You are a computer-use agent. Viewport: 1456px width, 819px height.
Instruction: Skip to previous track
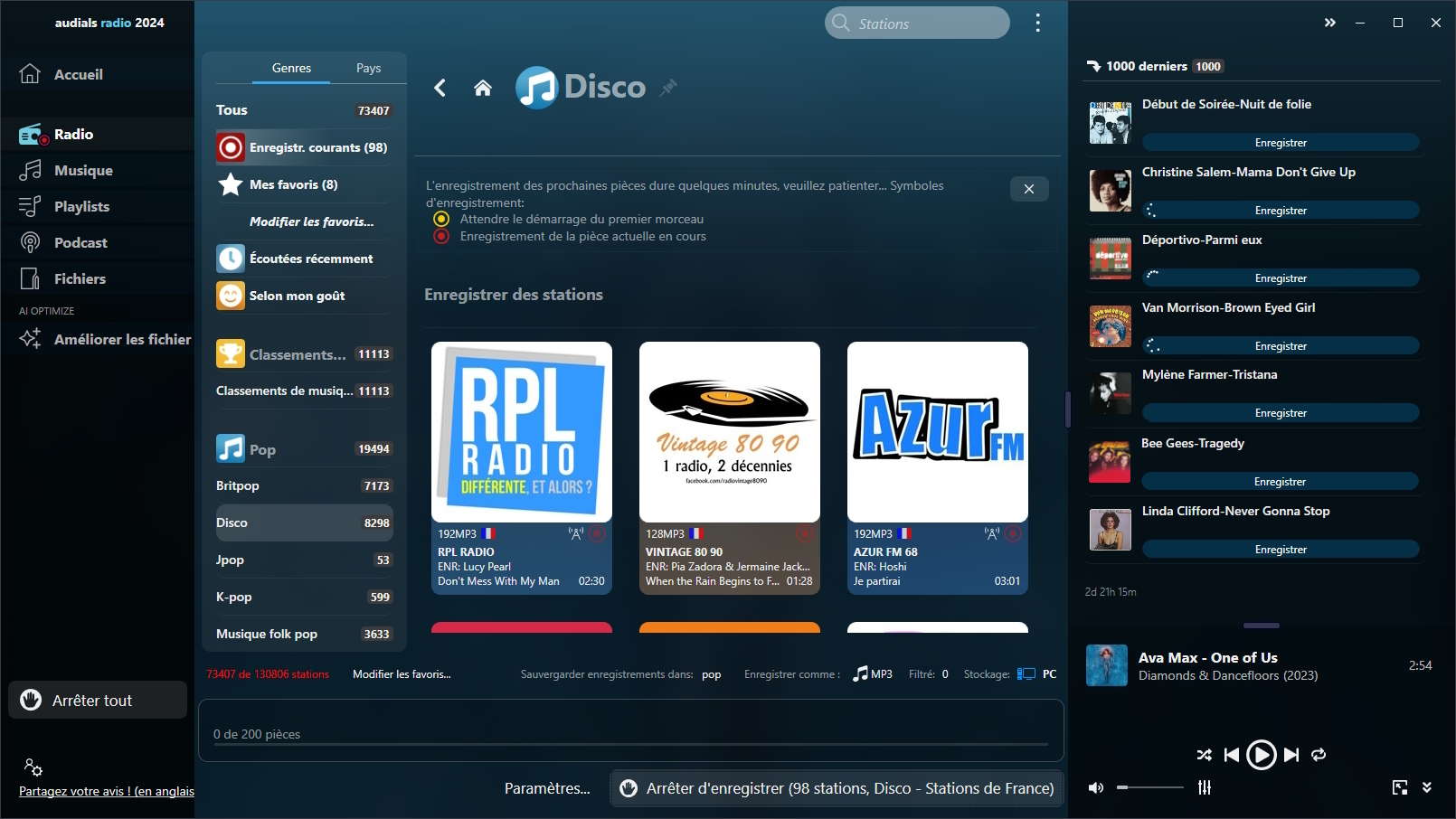[x=1232, y=755]
